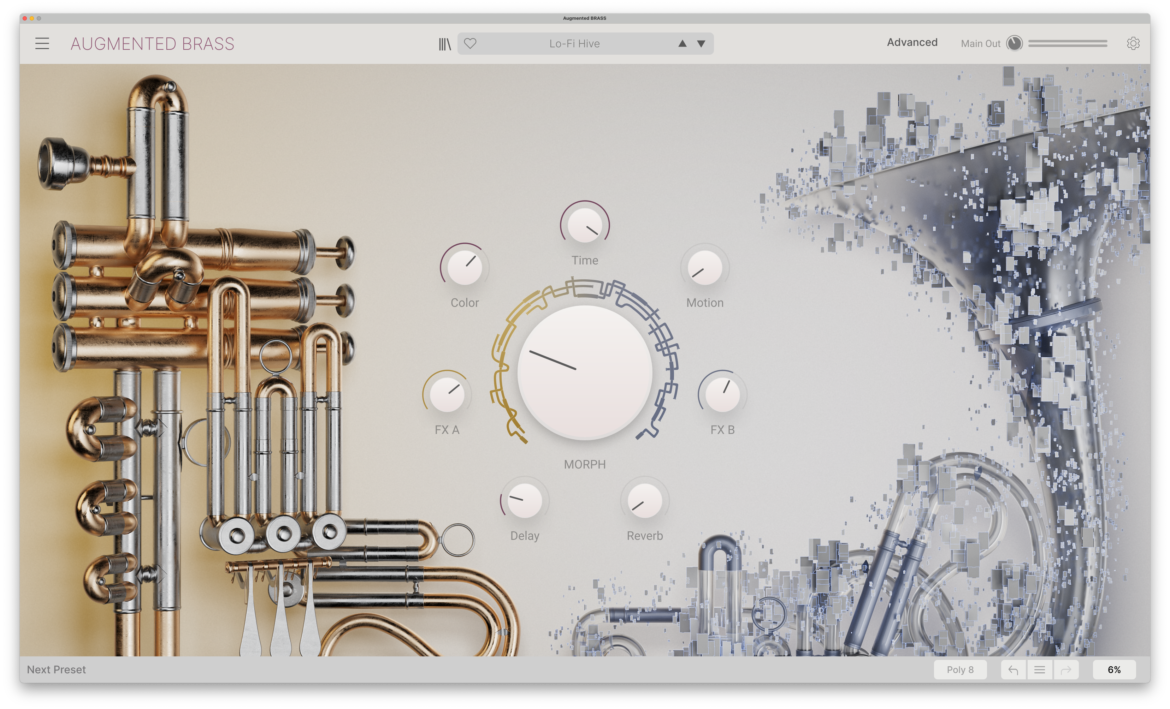Click the FX B knob
The height and width of the screenshot is (709, 1170).
(x=722, y=394)
